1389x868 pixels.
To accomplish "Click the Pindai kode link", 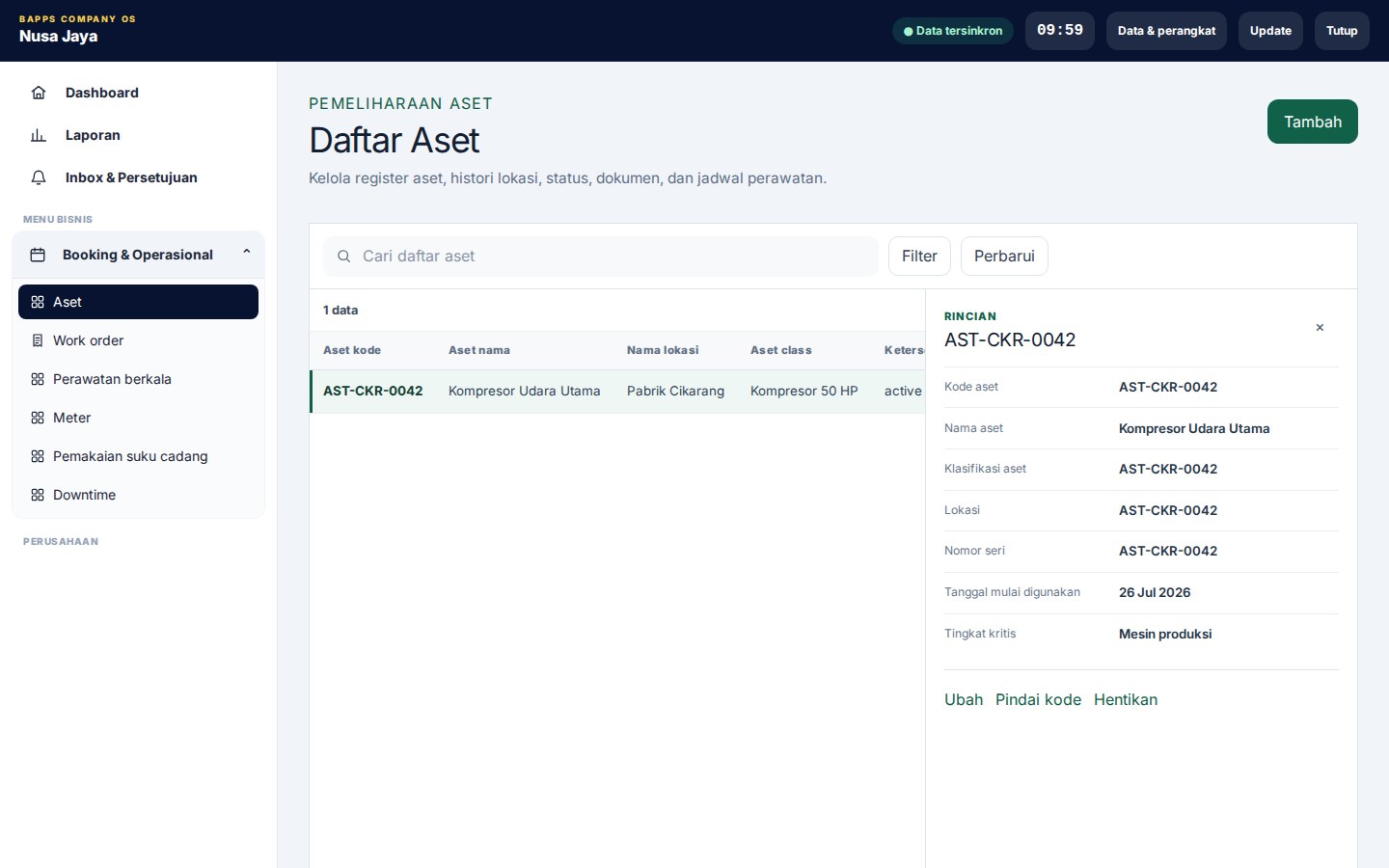I will 1038,699.
